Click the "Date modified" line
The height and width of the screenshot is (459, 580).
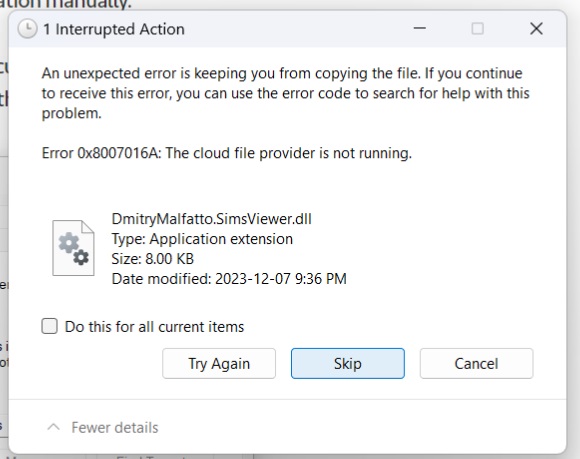(x=229, y=279)
